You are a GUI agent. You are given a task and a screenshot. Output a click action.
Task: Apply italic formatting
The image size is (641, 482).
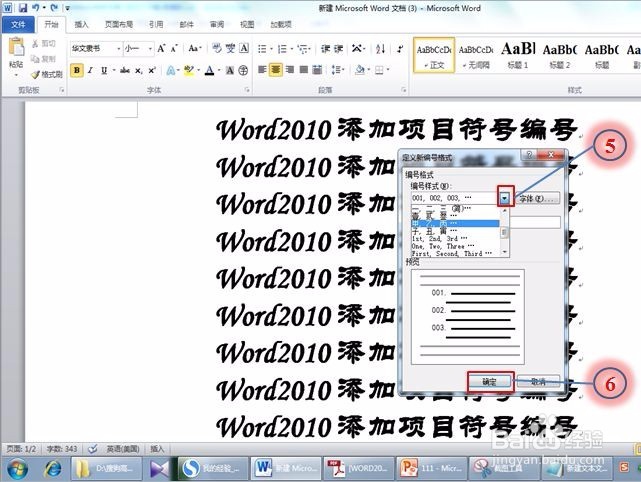pos(90,70)
